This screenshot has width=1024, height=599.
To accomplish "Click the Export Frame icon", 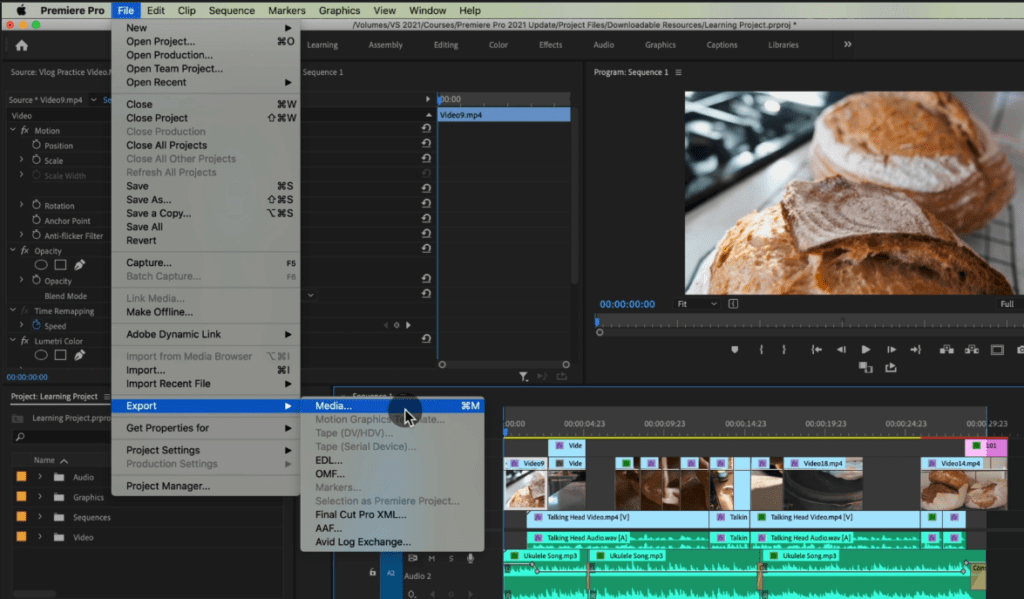I will point(1021,350).
